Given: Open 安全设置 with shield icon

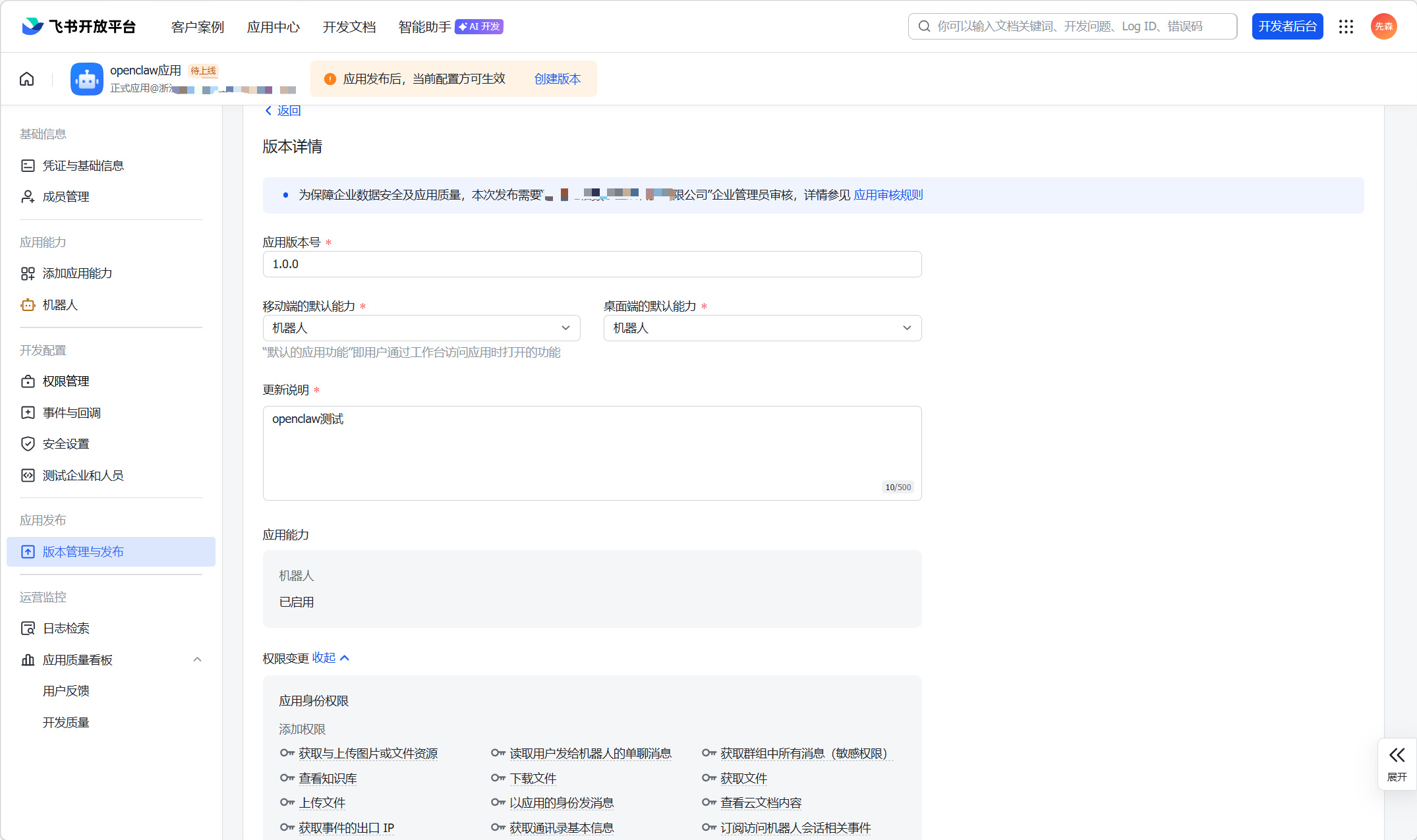Looking at the screenshot, I should [x=65, y=444].
